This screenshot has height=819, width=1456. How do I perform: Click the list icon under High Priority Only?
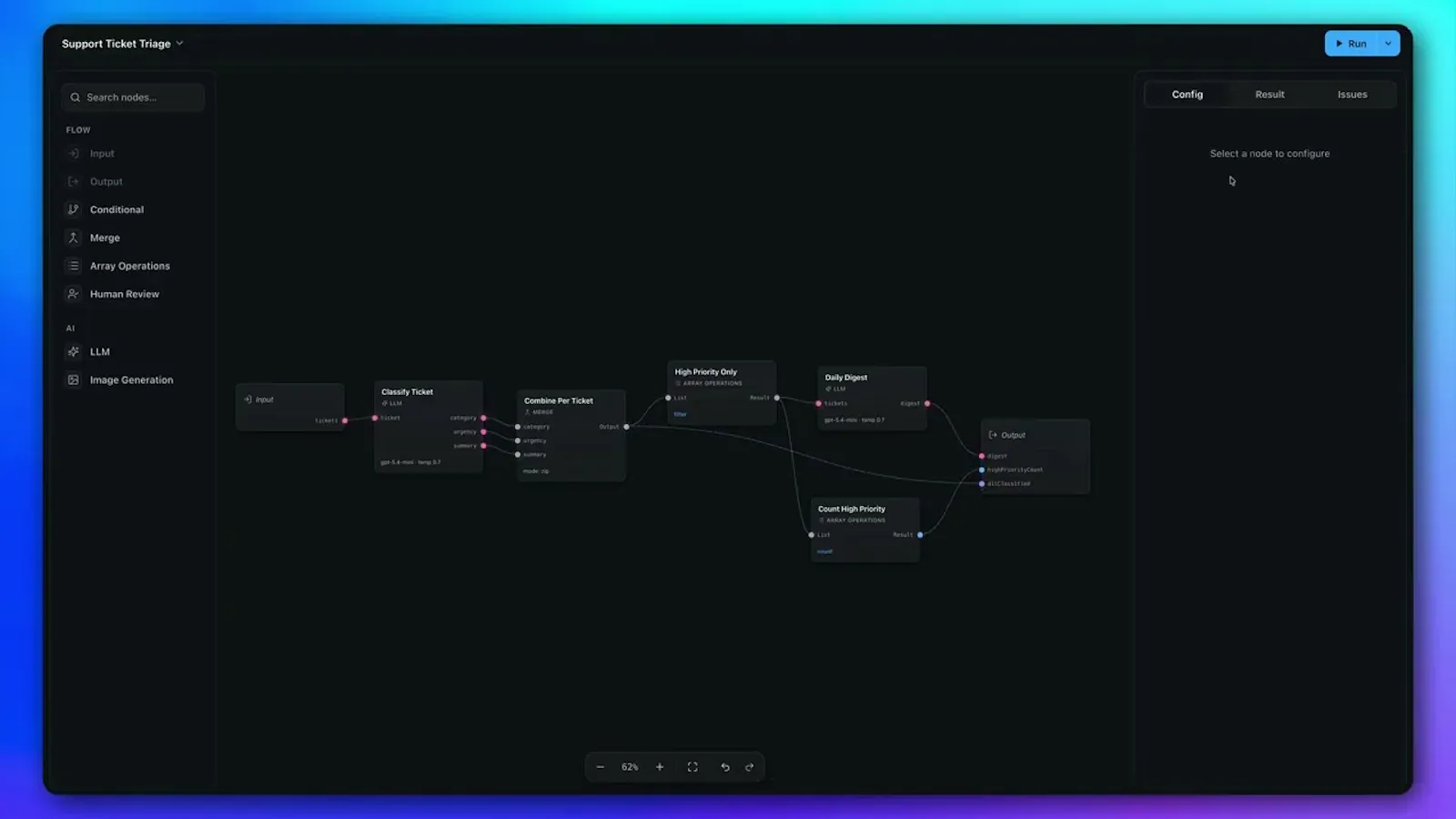(x=678, y=383)
